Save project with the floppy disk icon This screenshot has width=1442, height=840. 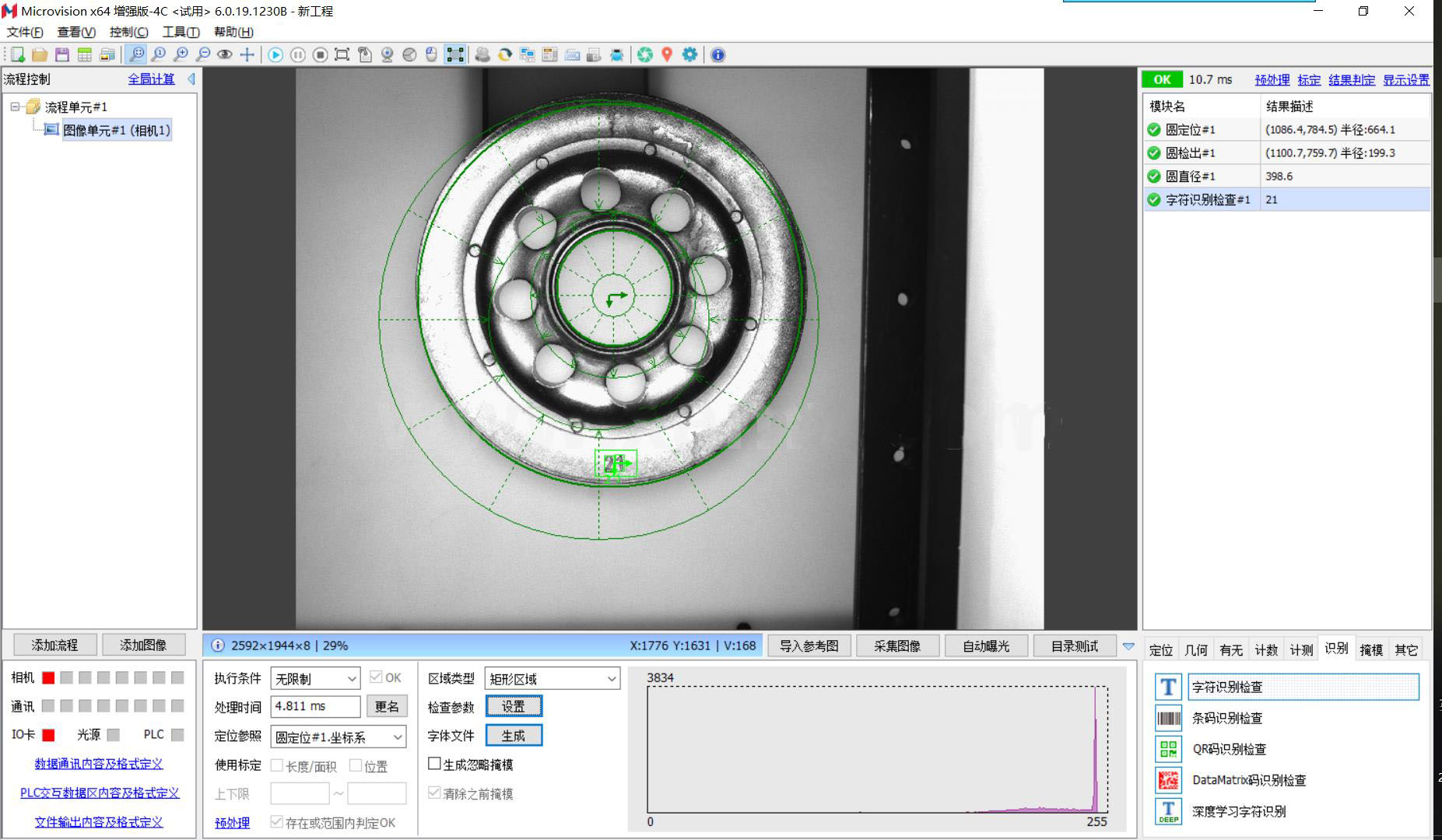point(62,54)
